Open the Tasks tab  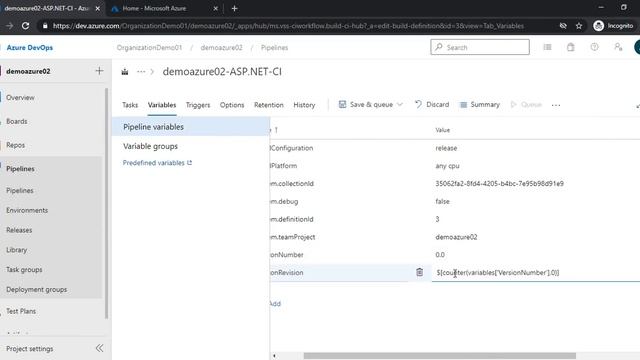[130, 105]
